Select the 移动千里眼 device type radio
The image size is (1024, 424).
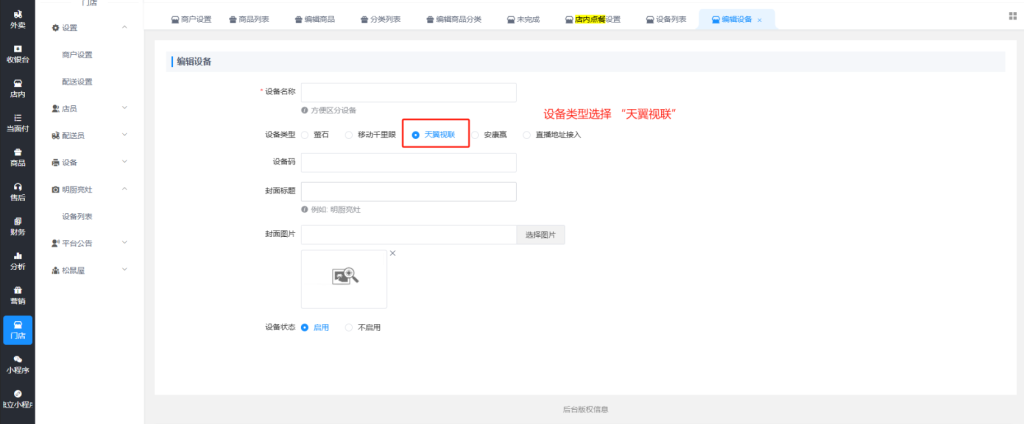pyautogui.click(x=349, y=135)
